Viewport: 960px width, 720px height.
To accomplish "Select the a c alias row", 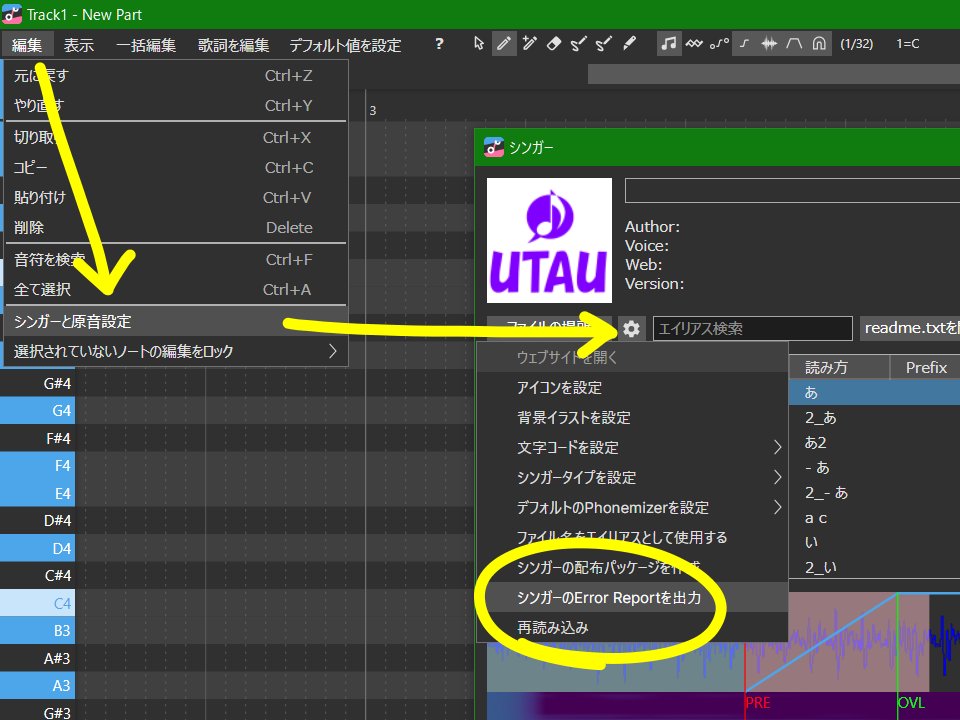I will click(x=874, y=518).
